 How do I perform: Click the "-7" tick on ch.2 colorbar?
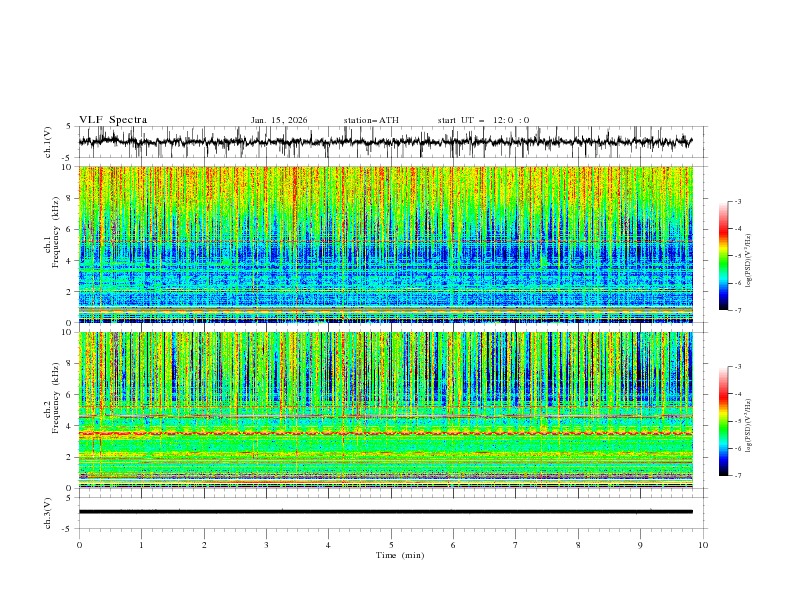[737, 476]
